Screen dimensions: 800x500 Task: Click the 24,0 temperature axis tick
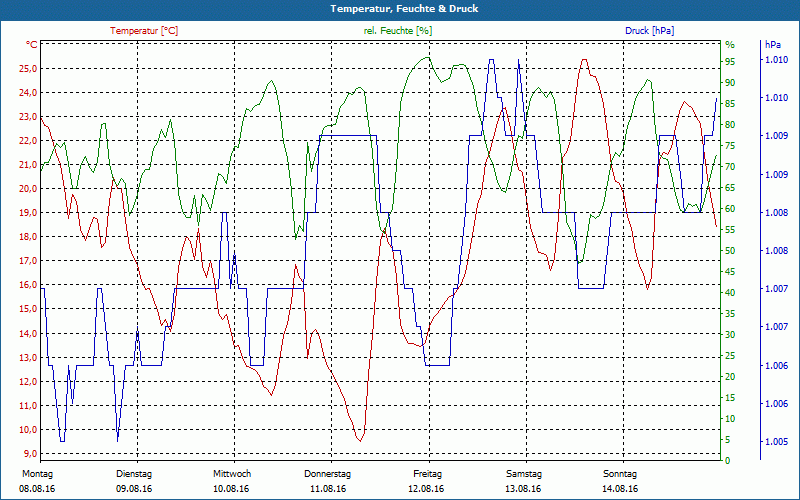pyautogui.click(x=28, y=93)
